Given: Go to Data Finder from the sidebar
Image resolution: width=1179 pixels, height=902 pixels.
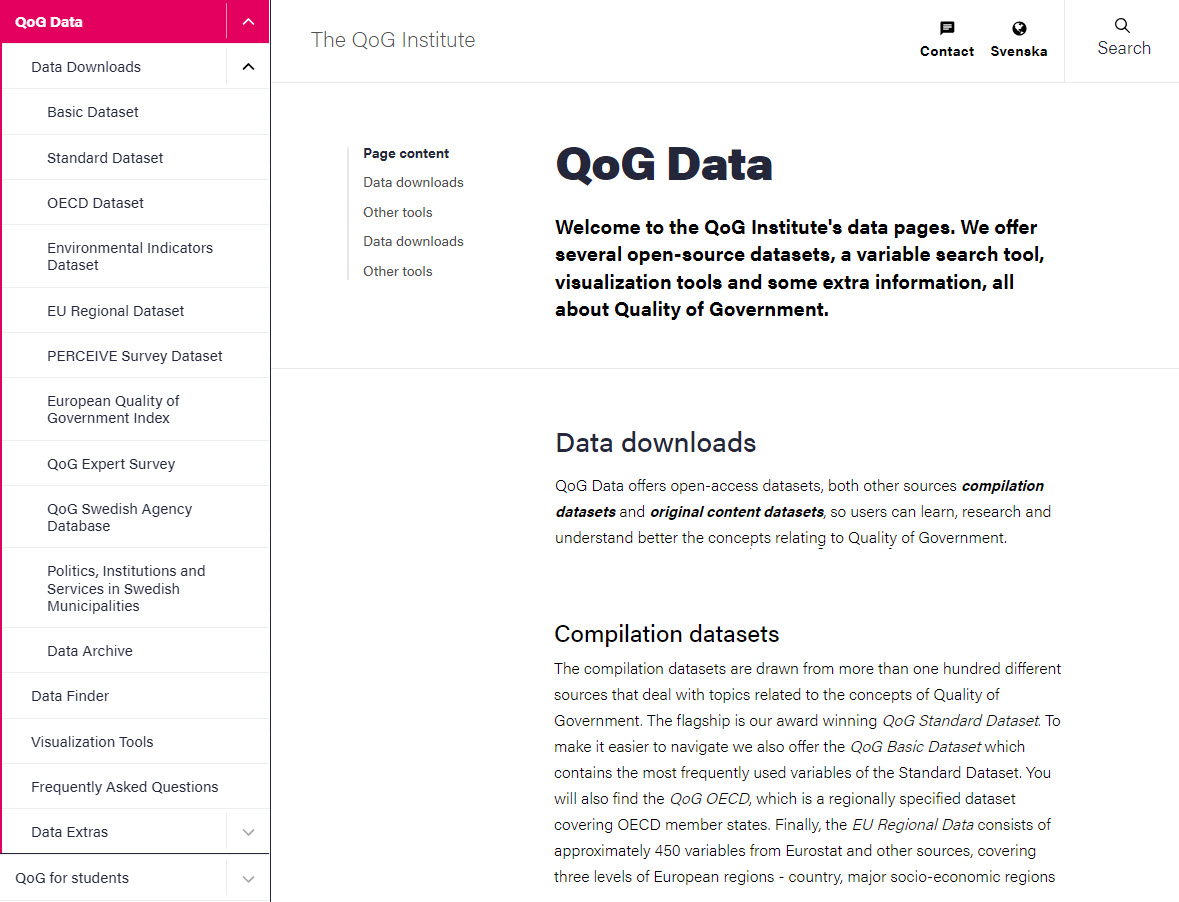Looking at the screenshot, I should click(x=70, y=695).
